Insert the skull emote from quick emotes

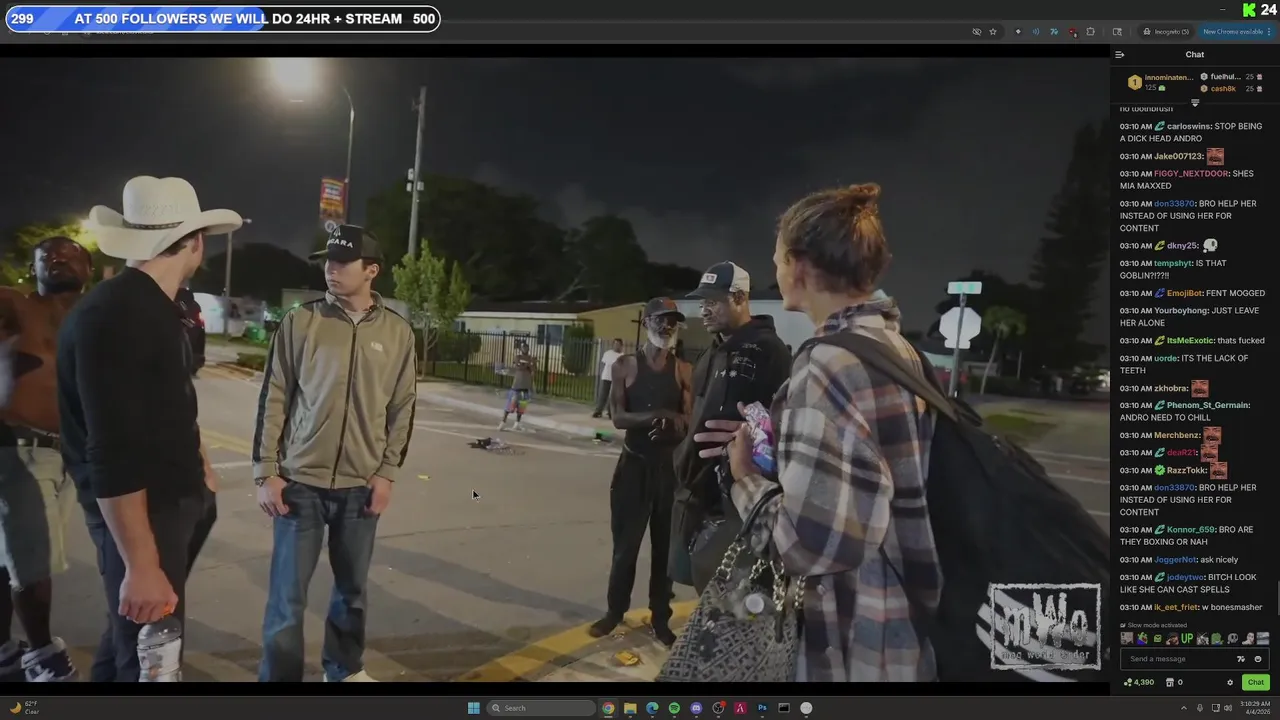[1233, 639]
